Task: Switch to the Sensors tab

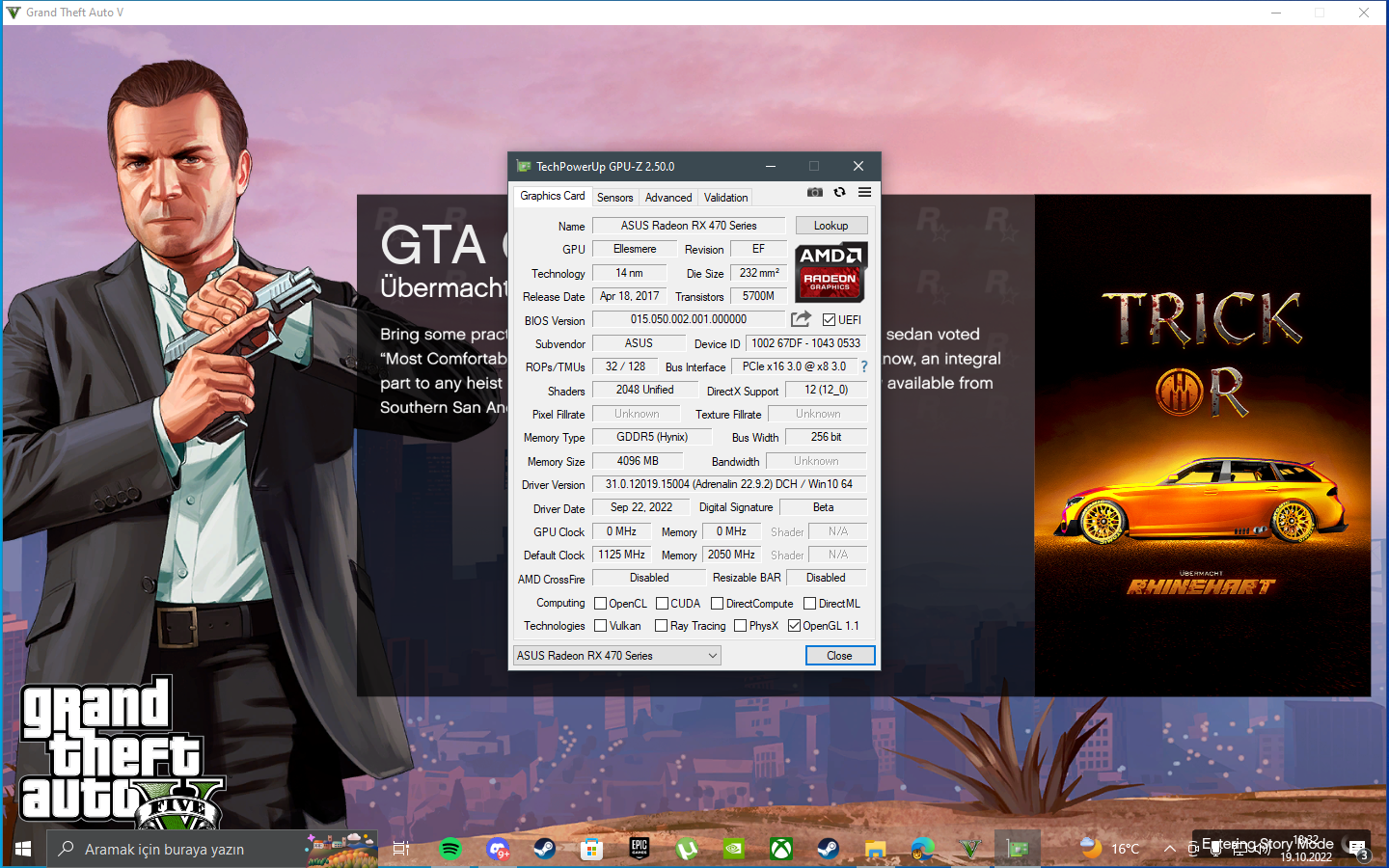Action: click(614, 198)
